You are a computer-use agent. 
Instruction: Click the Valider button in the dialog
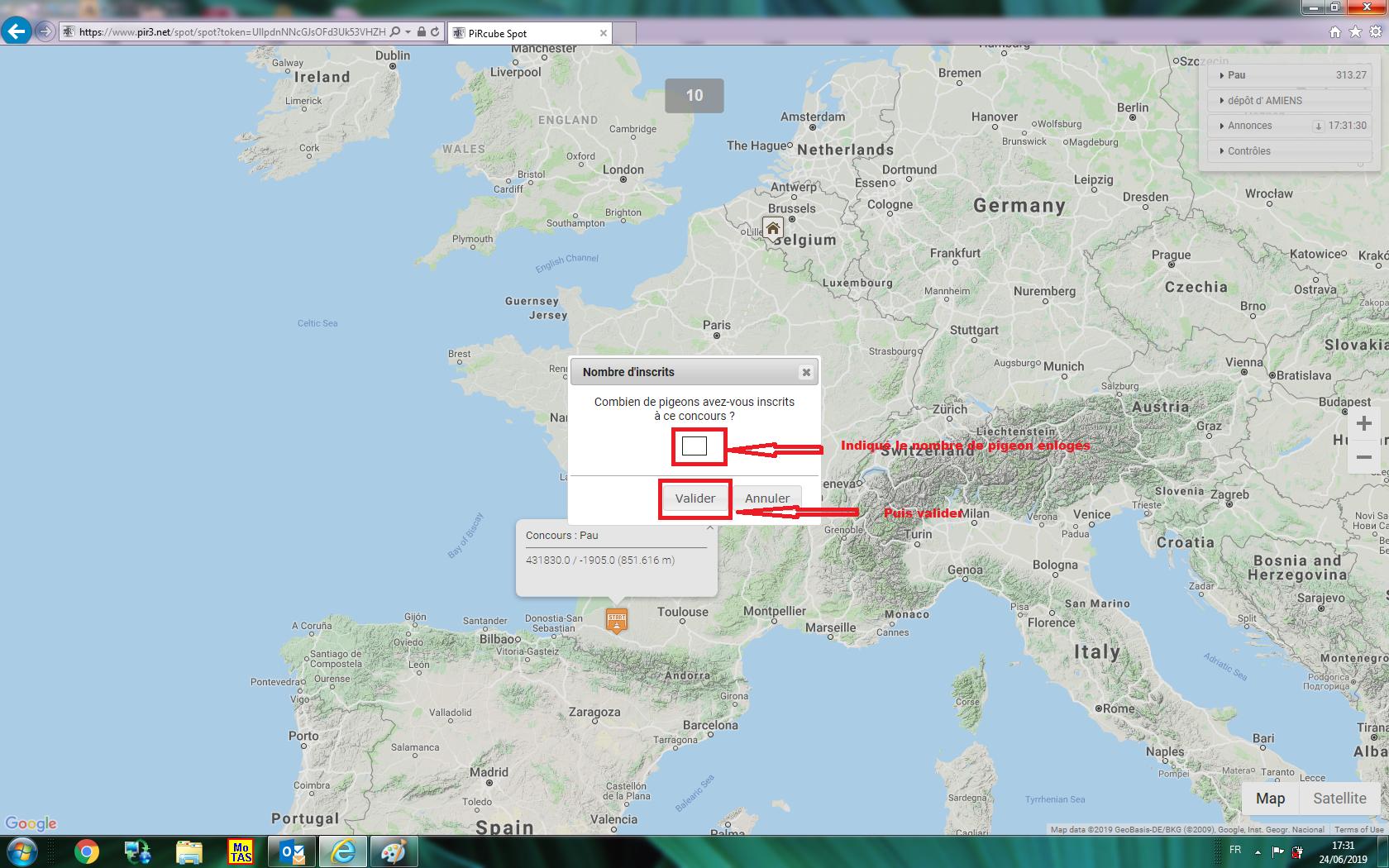pyautogui.click(x=694, y=498)
